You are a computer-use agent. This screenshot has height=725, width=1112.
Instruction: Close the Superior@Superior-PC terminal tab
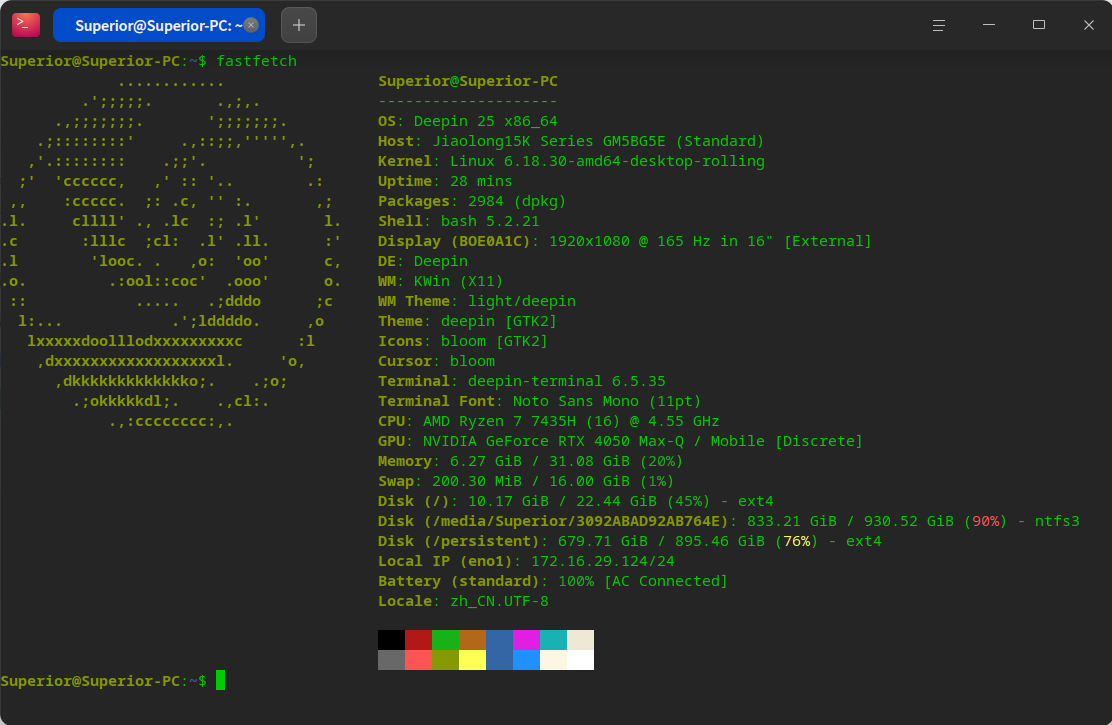point(251,25)
